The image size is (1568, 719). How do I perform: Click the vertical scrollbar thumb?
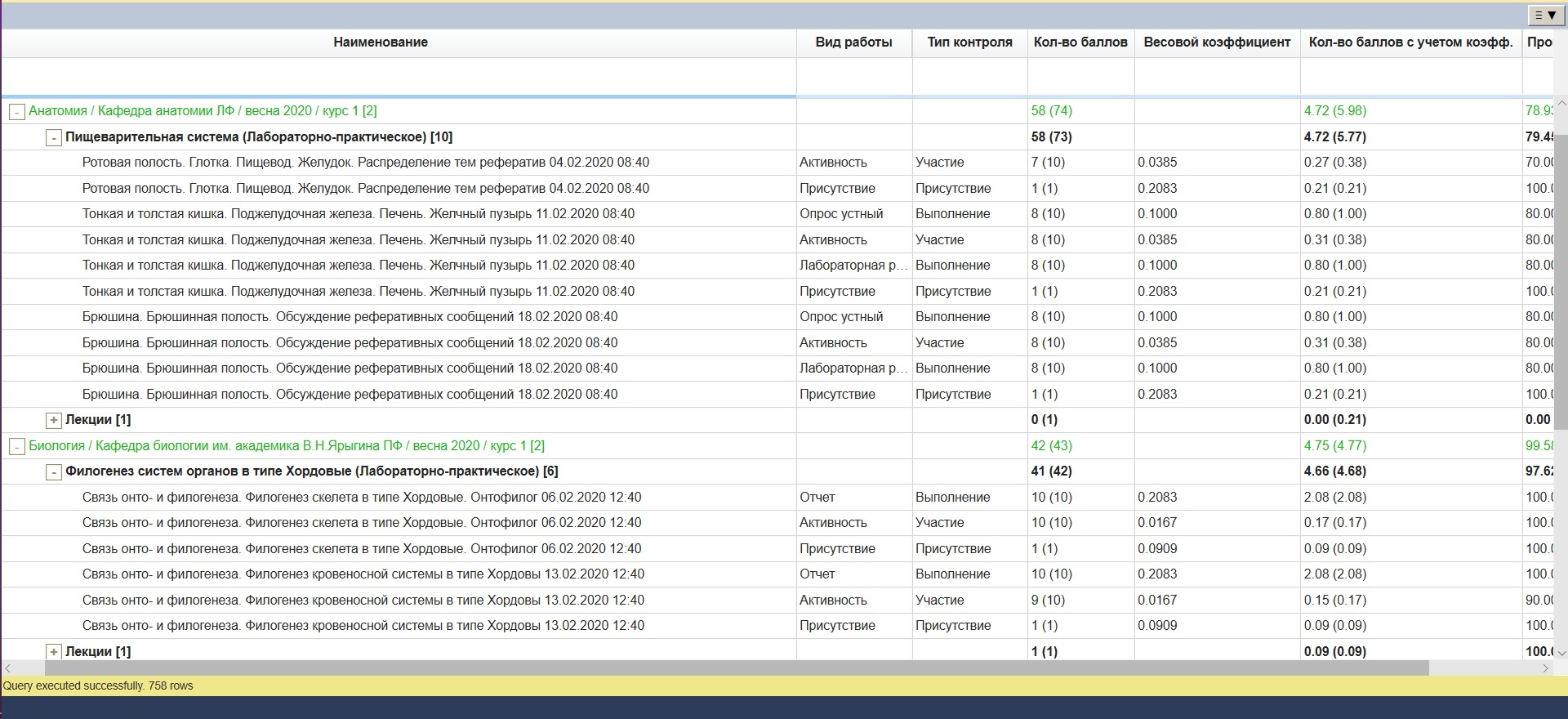click(1561, 282)
